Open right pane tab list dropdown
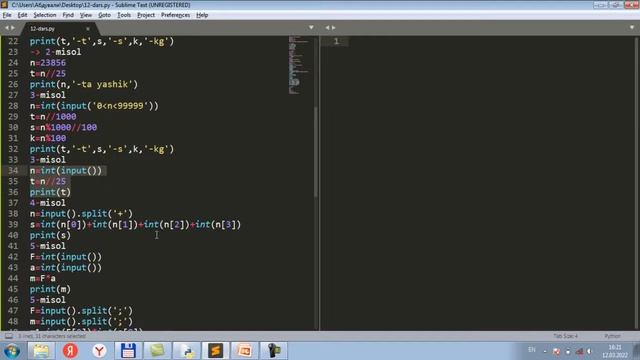Image resolution: width=640 pixels, height=360 pixels. pyautogui.click(x=632, y=28)
